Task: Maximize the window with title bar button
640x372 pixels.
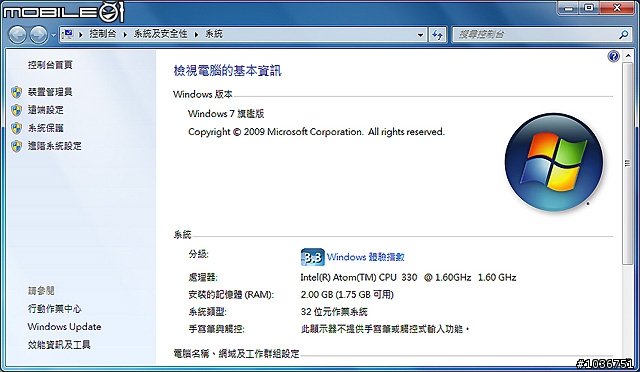Action: click(589, 7)
